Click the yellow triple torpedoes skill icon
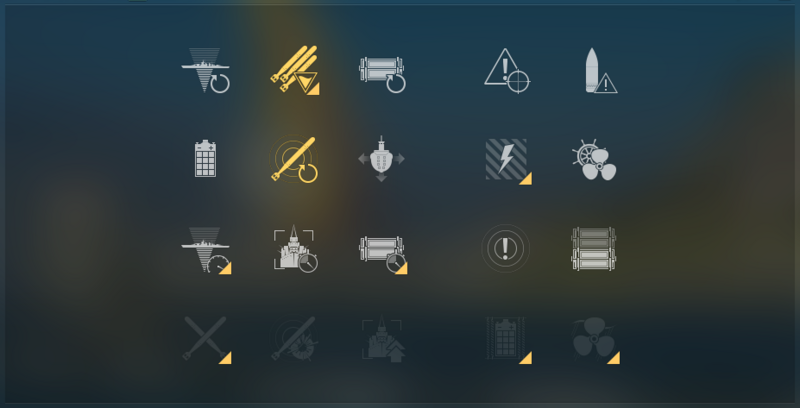This screenshot has width=800, height=408. click(295, 70)
